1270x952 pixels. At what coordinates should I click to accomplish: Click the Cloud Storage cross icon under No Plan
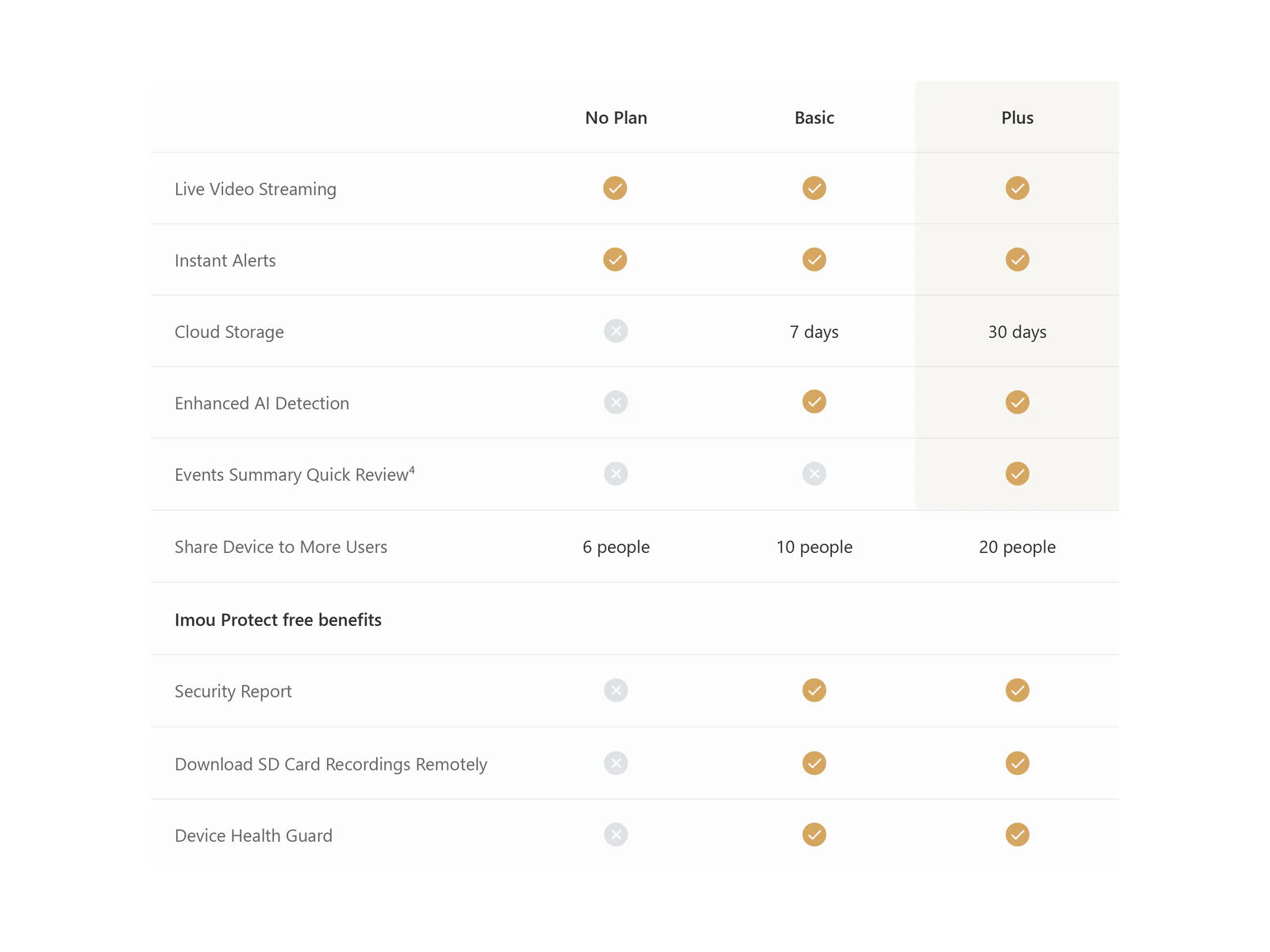coord(615,331)
